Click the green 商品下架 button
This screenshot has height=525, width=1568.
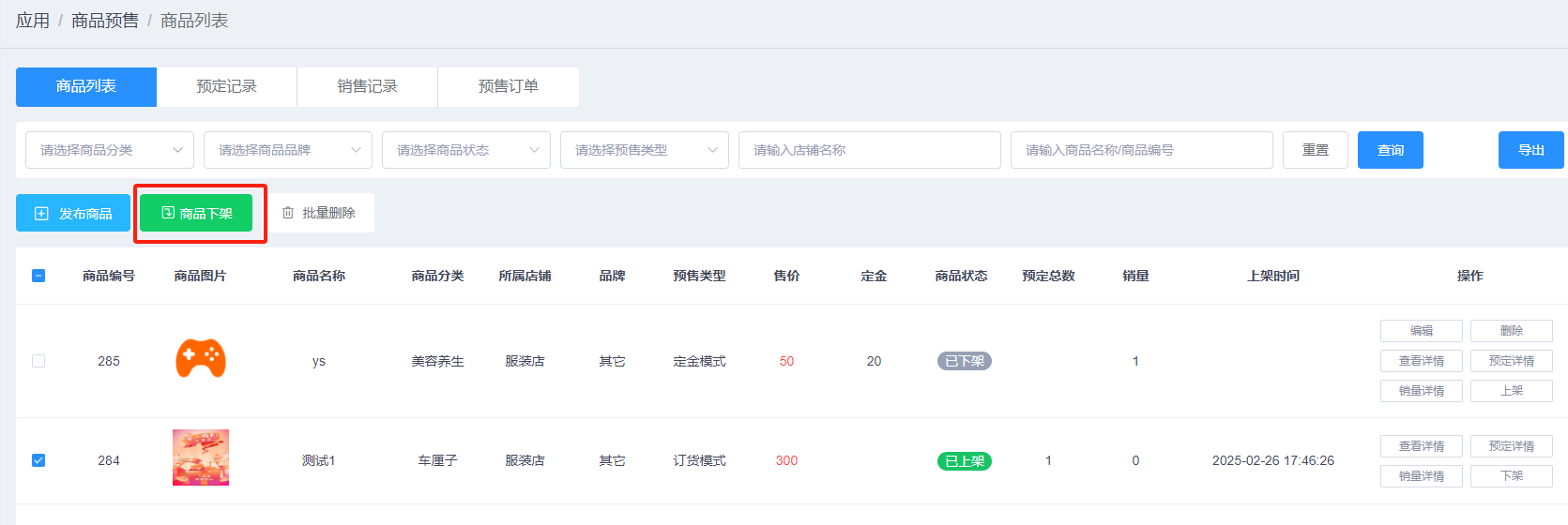pyautogui.click(x=196, y=214)
